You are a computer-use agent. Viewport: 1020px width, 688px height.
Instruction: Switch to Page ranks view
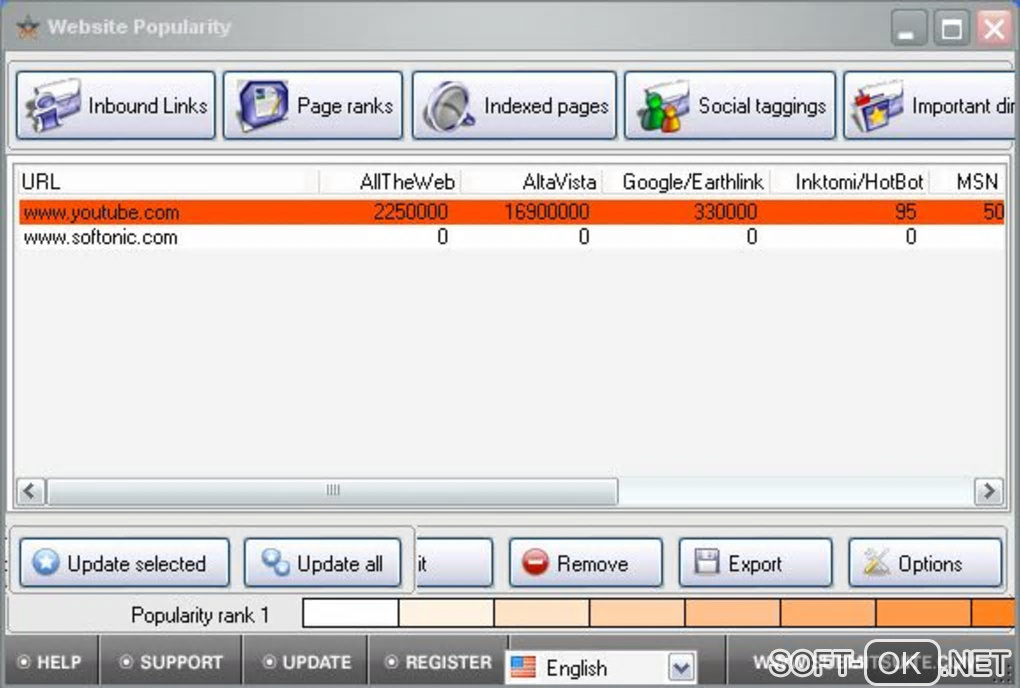point(313,105)
